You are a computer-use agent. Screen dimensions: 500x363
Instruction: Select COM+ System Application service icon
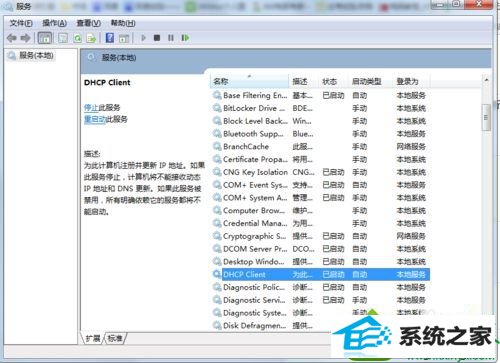(217, 198)
